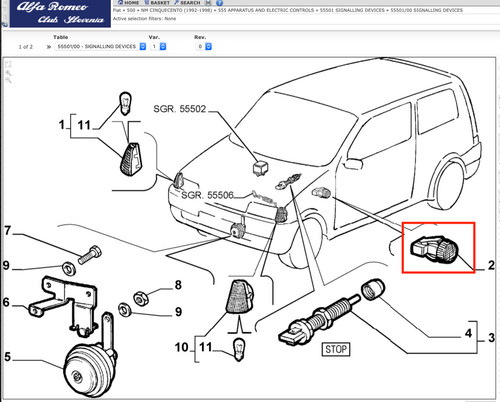Click the switch cap drawing for part 4

point(372,289)
